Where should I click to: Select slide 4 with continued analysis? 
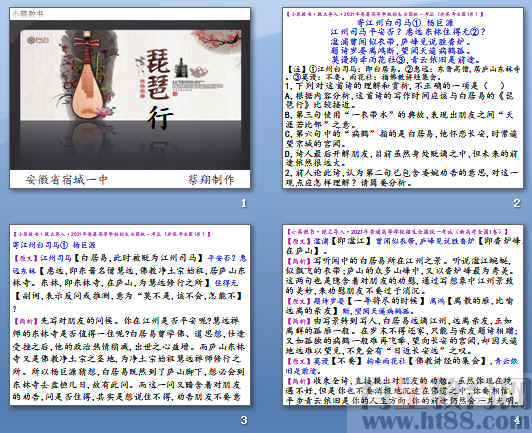tap(402, 315)
